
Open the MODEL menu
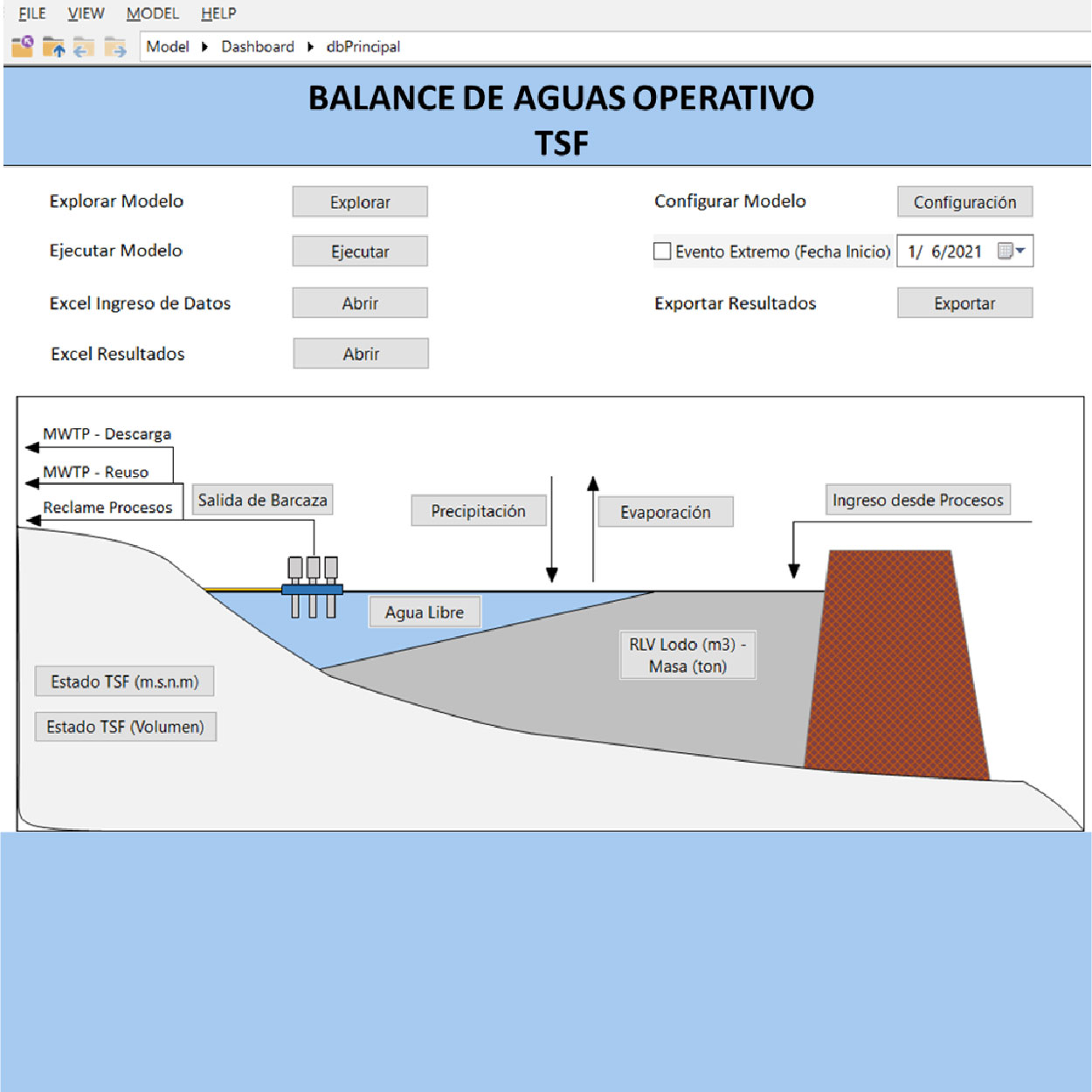tap(152, 13)
